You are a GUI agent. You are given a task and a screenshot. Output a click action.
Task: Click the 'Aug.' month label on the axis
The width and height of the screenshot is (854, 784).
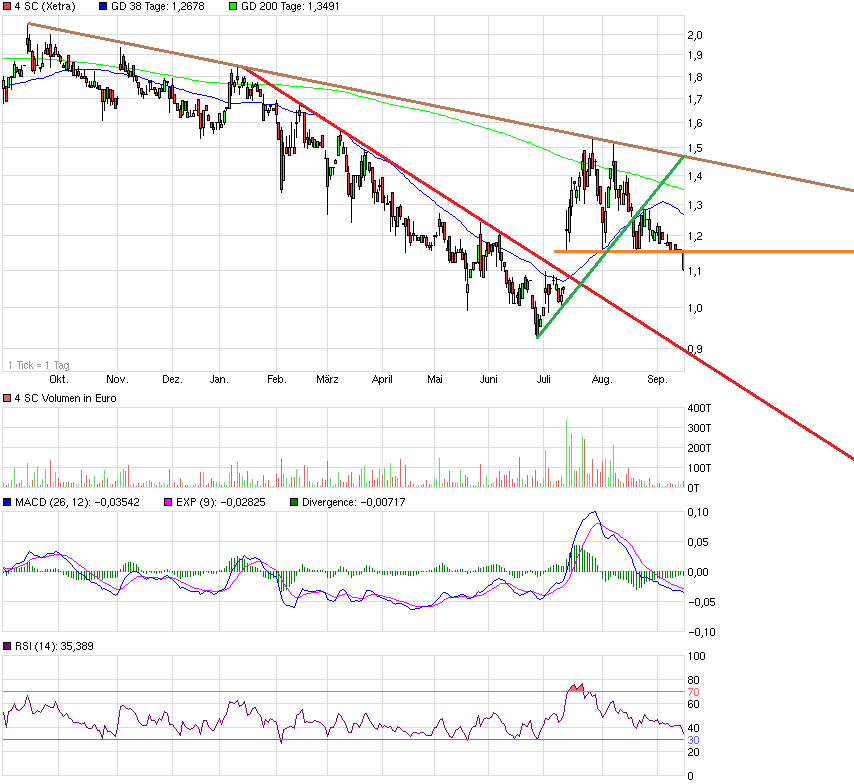click(x=602, y=379)
